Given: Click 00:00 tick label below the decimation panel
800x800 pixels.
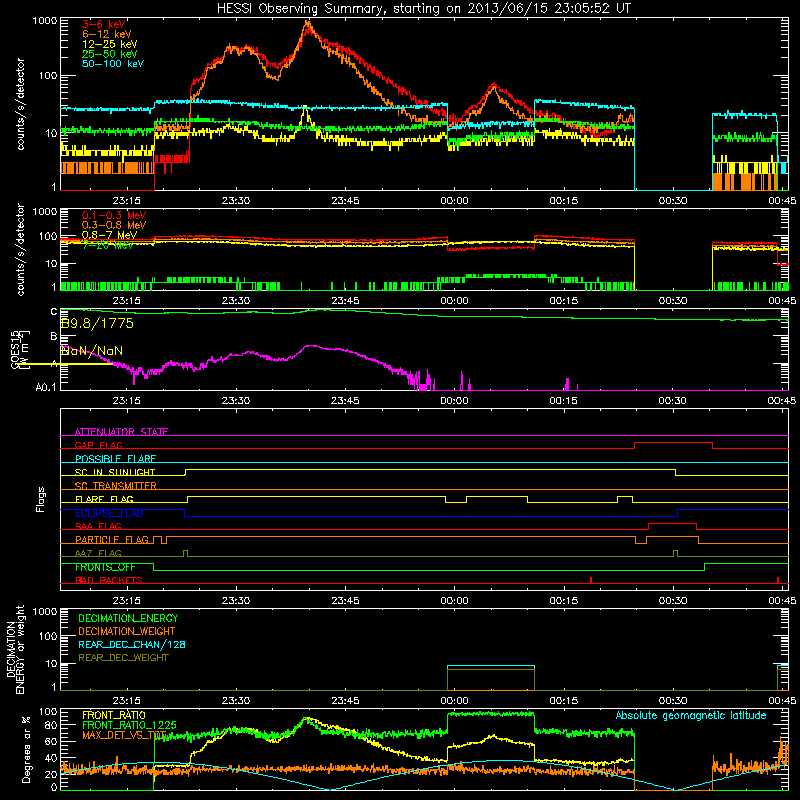Looking at the screenshot, I should point(454,701).
